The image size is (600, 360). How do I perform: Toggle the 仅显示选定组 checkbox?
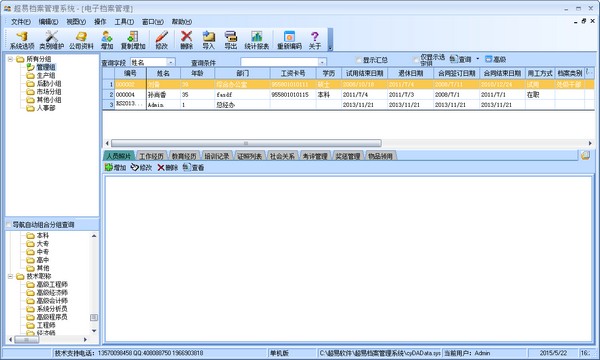(416, 60)
